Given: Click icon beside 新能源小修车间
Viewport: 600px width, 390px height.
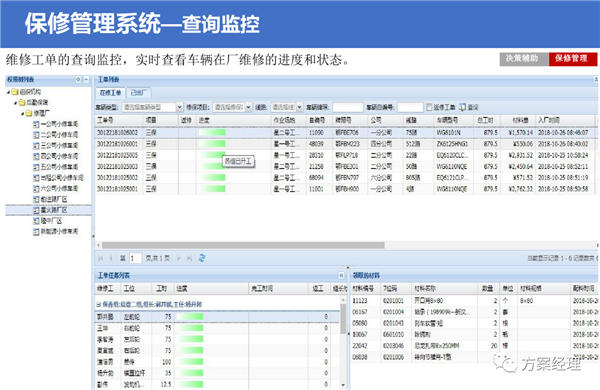Looking at the screenshot, I should [x=36, y=232].
